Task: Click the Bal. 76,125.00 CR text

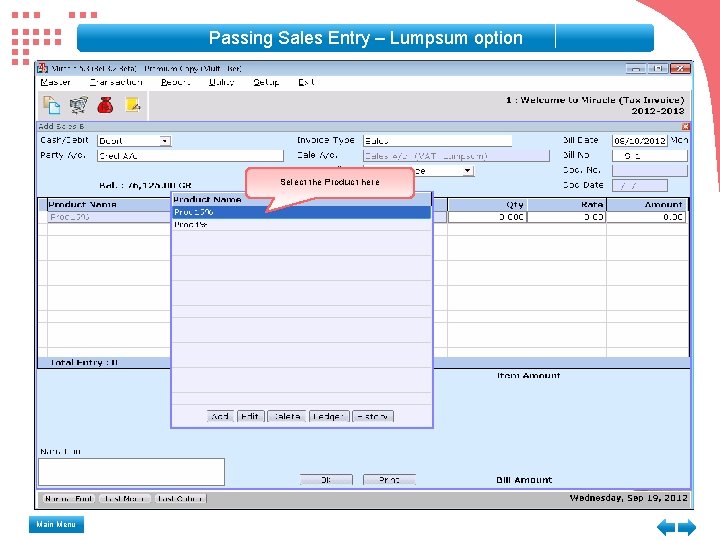Action: [145, 186]
